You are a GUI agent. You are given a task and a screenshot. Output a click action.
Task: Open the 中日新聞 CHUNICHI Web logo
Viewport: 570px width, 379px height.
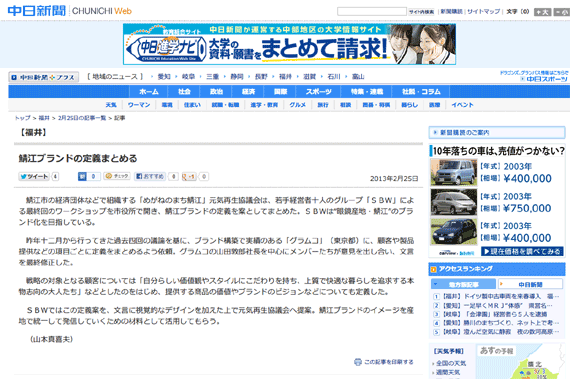pos(69,11)
